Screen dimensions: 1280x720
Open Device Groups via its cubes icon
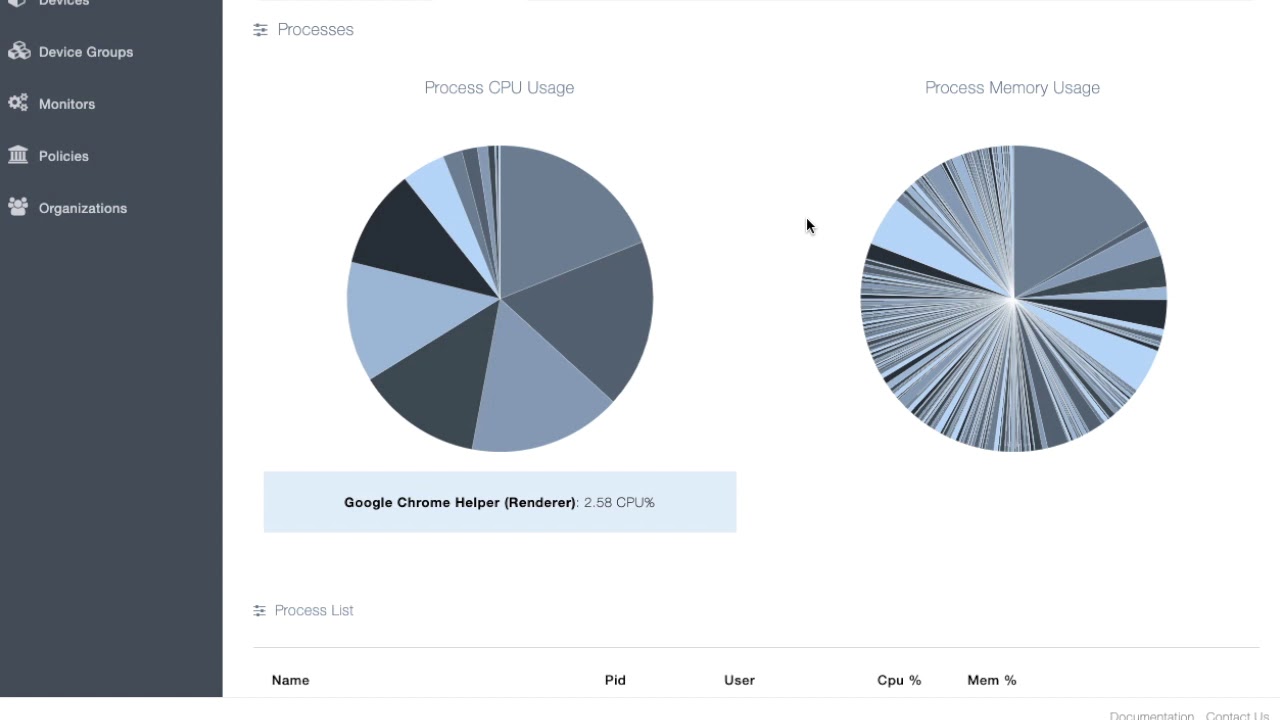[x=19, y=51]
